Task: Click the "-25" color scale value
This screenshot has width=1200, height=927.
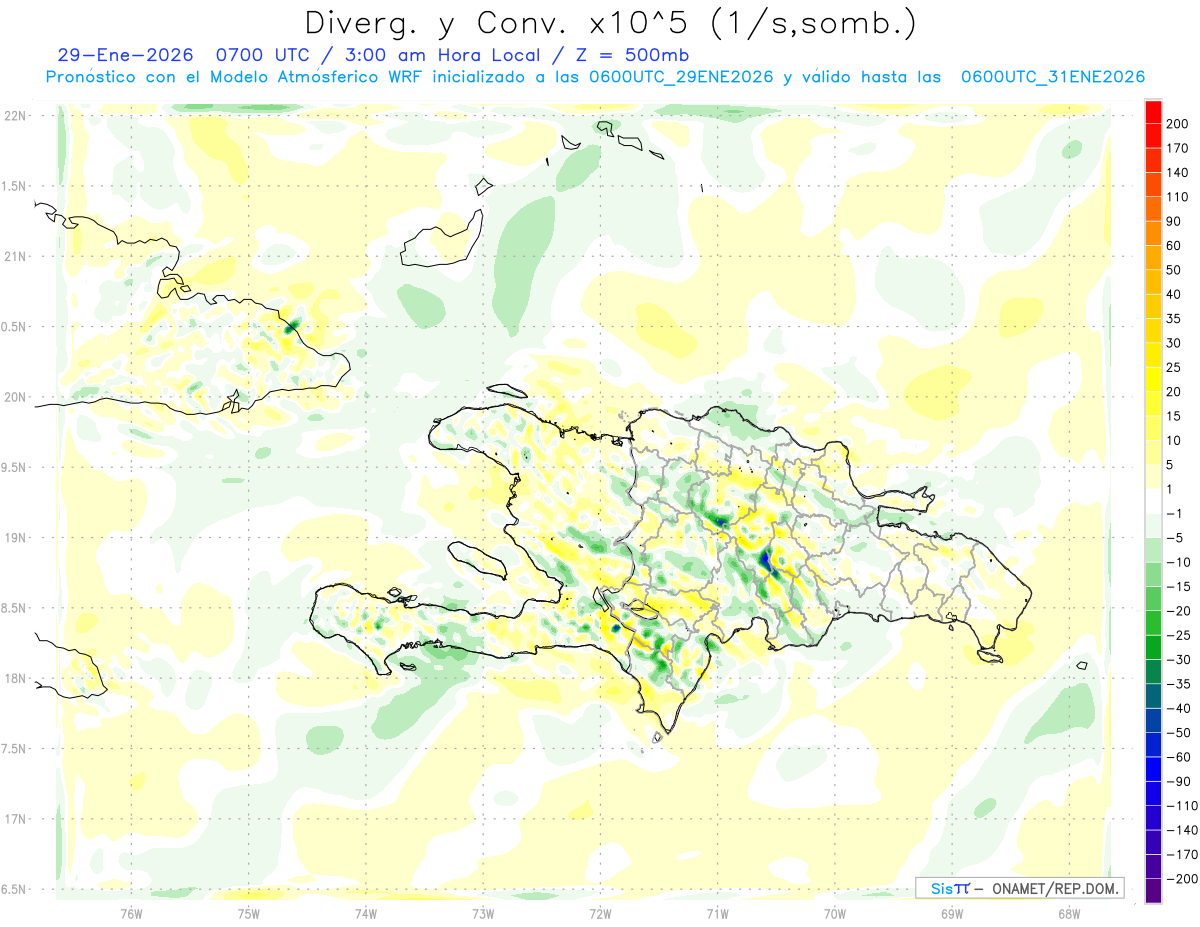Action: [1178, 635]
